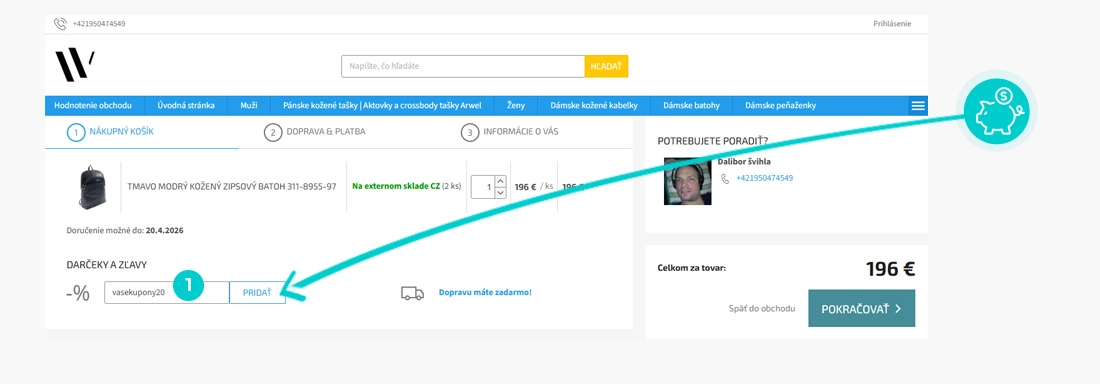The image size is (1100, 384).
Task: Click the quantity field showing 1
Action: coord(483,187)
